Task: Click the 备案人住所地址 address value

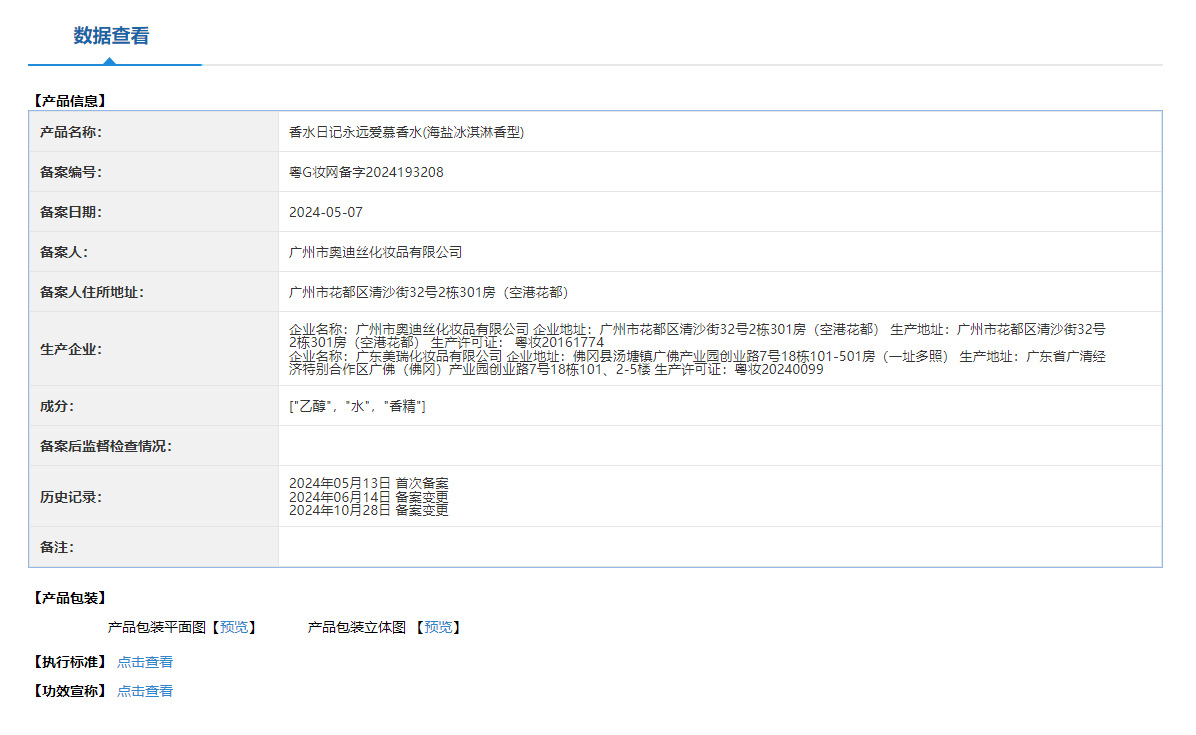Action: point(428,292)
